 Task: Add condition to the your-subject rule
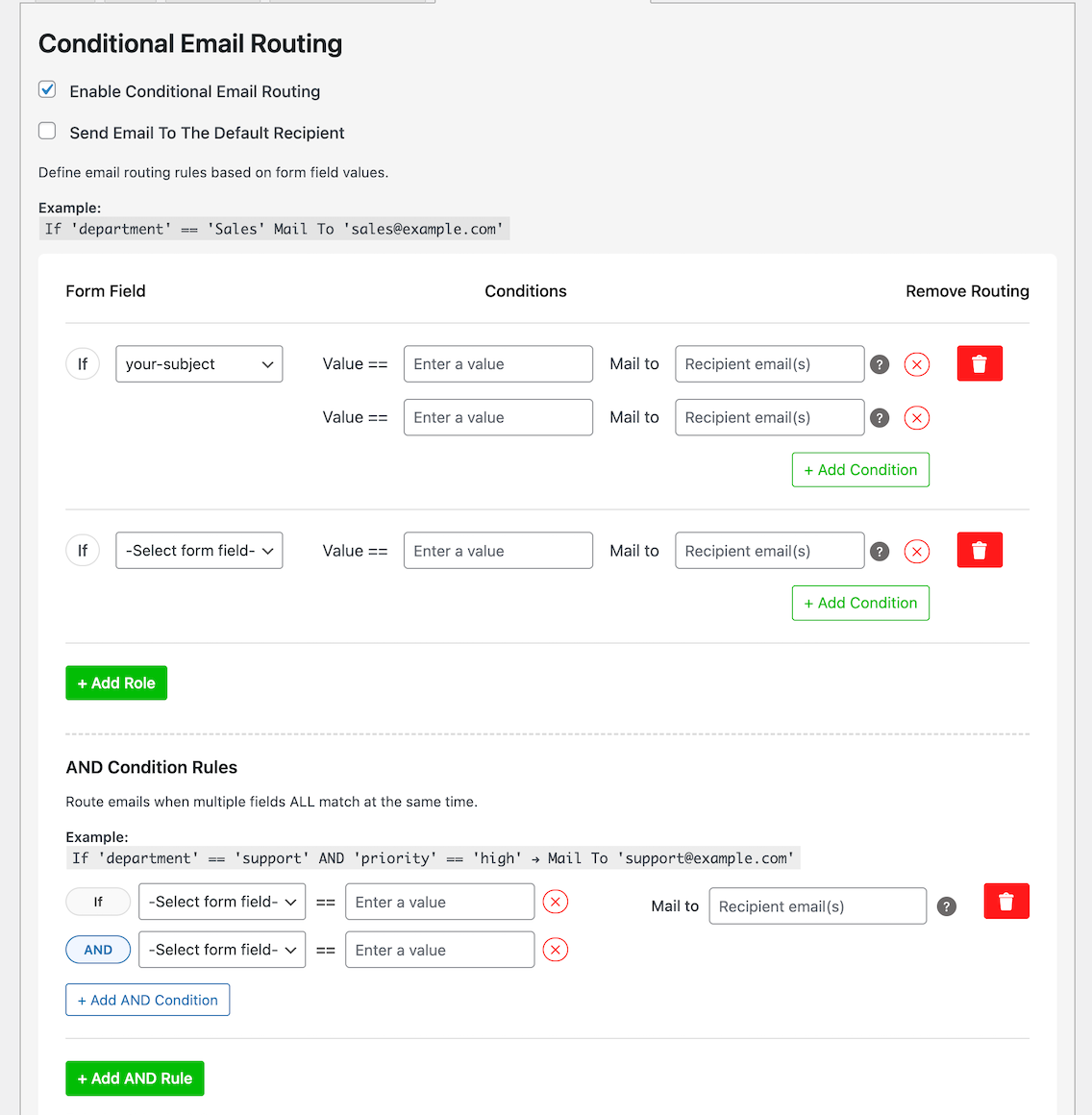click(x=860, y=470)
